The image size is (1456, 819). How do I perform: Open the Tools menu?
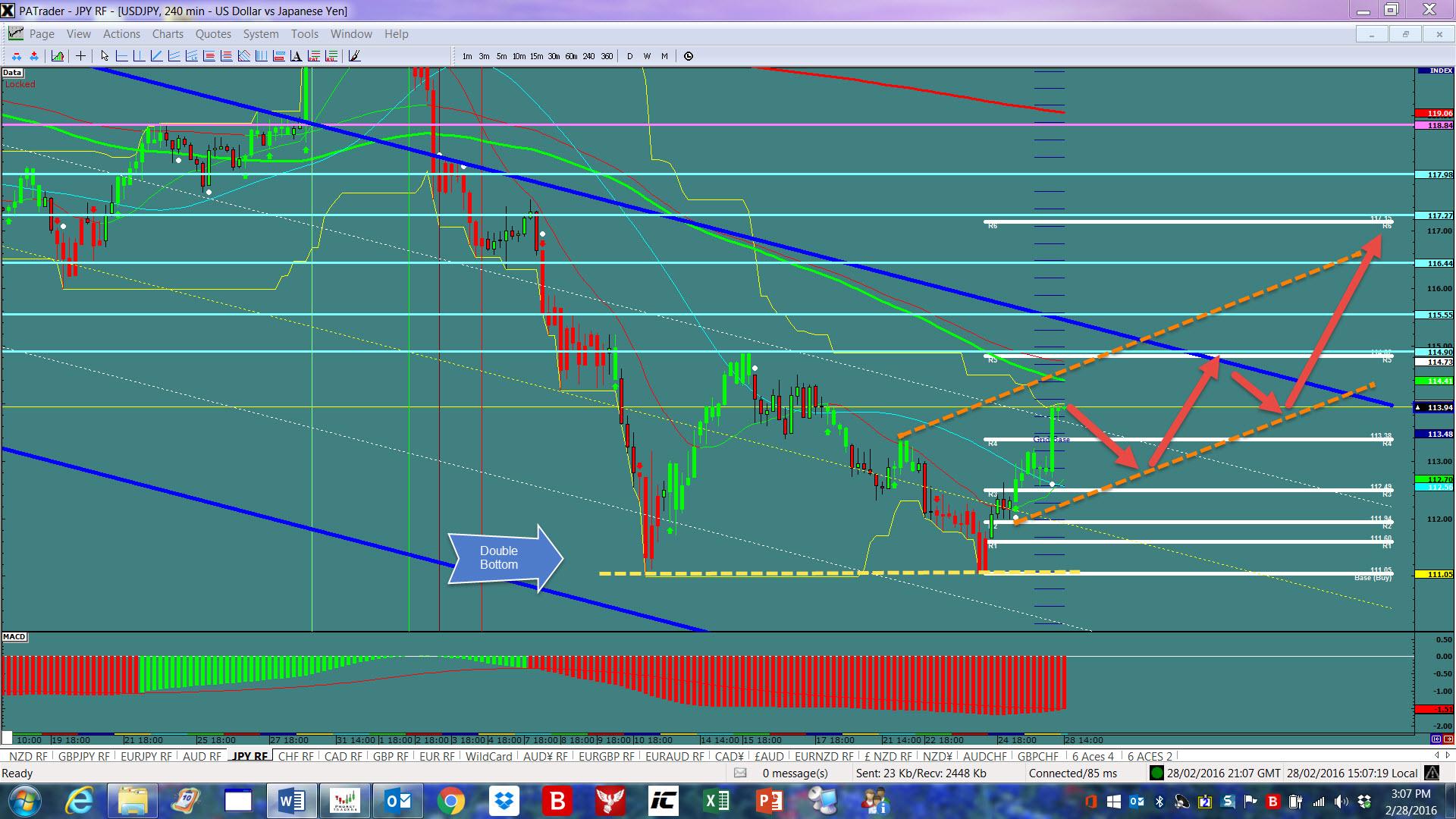304,34
